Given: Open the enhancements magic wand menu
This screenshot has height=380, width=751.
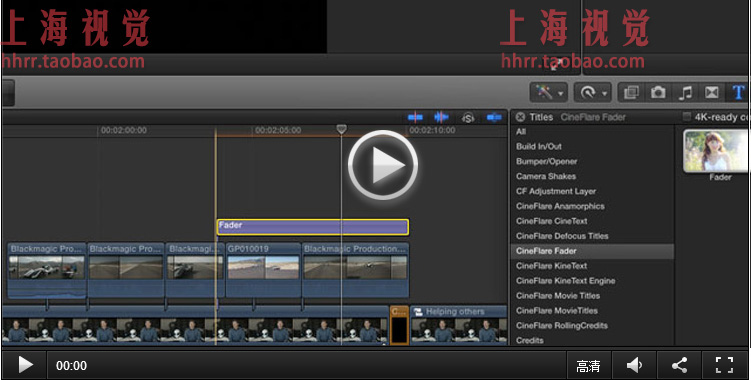Looking at the screenshot, I should pos(548,92).
